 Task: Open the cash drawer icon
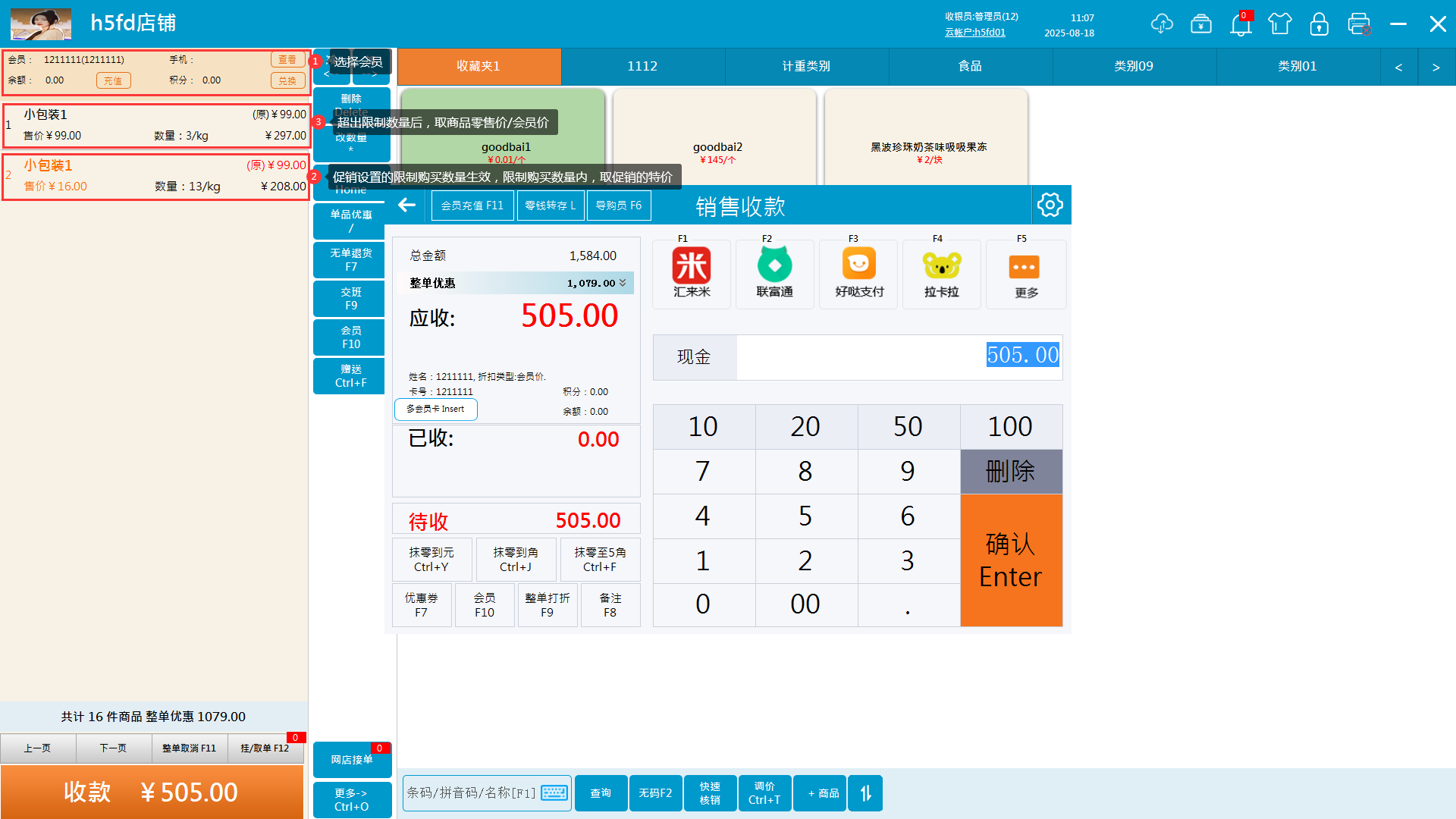tap(1201, 24)
